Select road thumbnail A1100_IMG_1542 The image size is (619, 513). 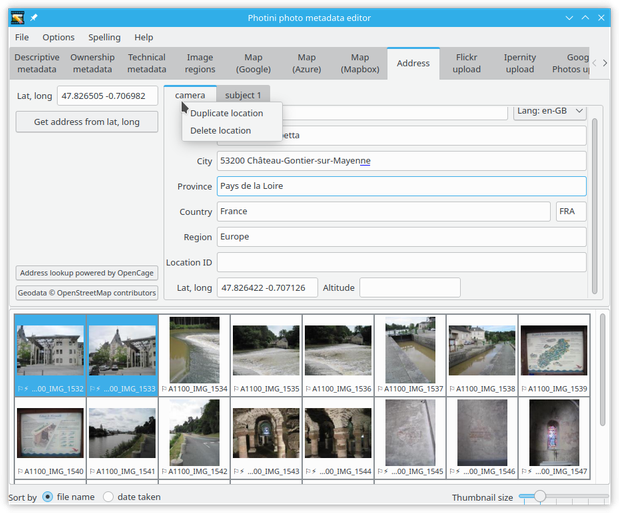(195, 438)
